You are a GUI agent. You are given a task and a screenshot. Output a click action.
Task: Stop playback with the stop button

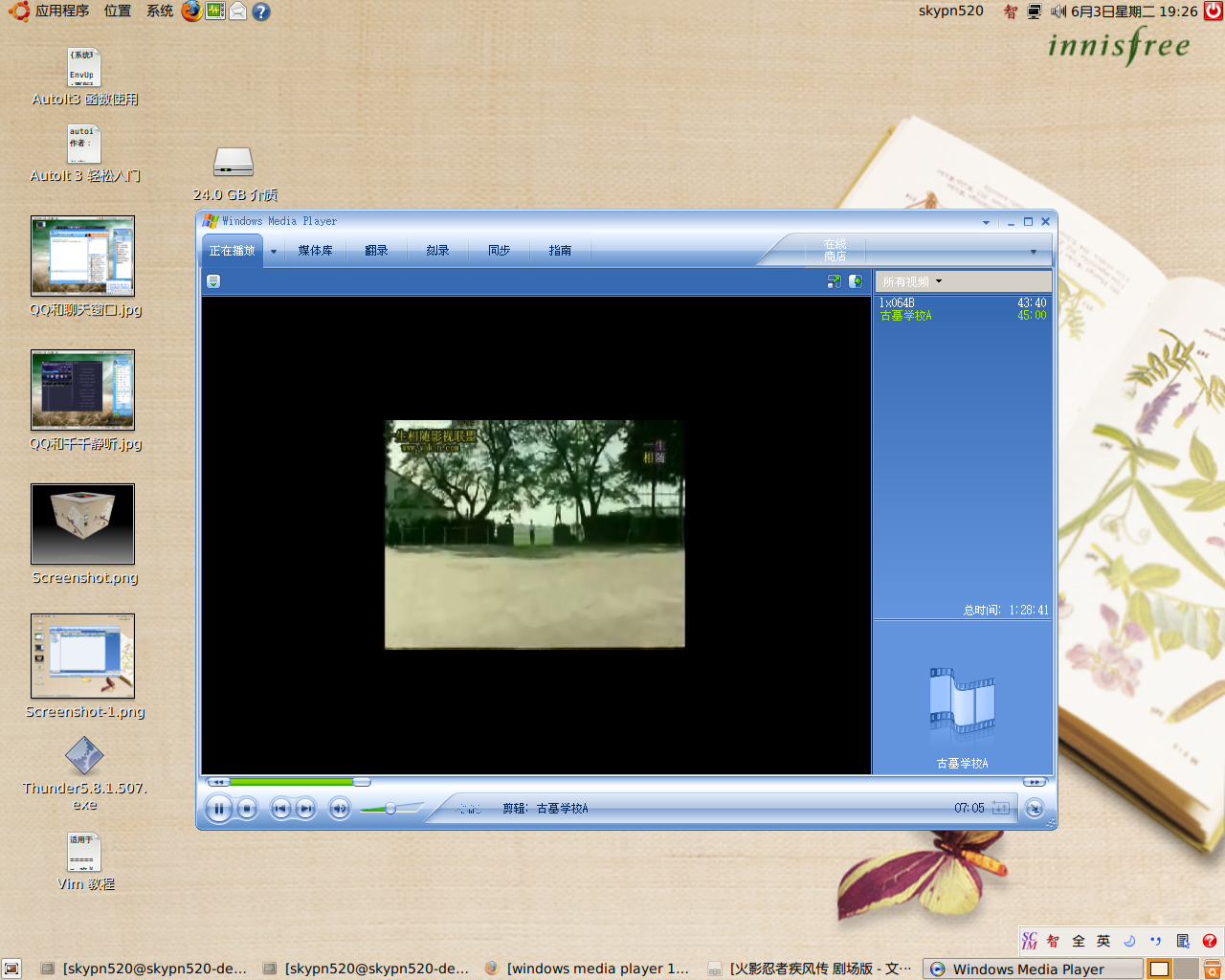[247, 809]
